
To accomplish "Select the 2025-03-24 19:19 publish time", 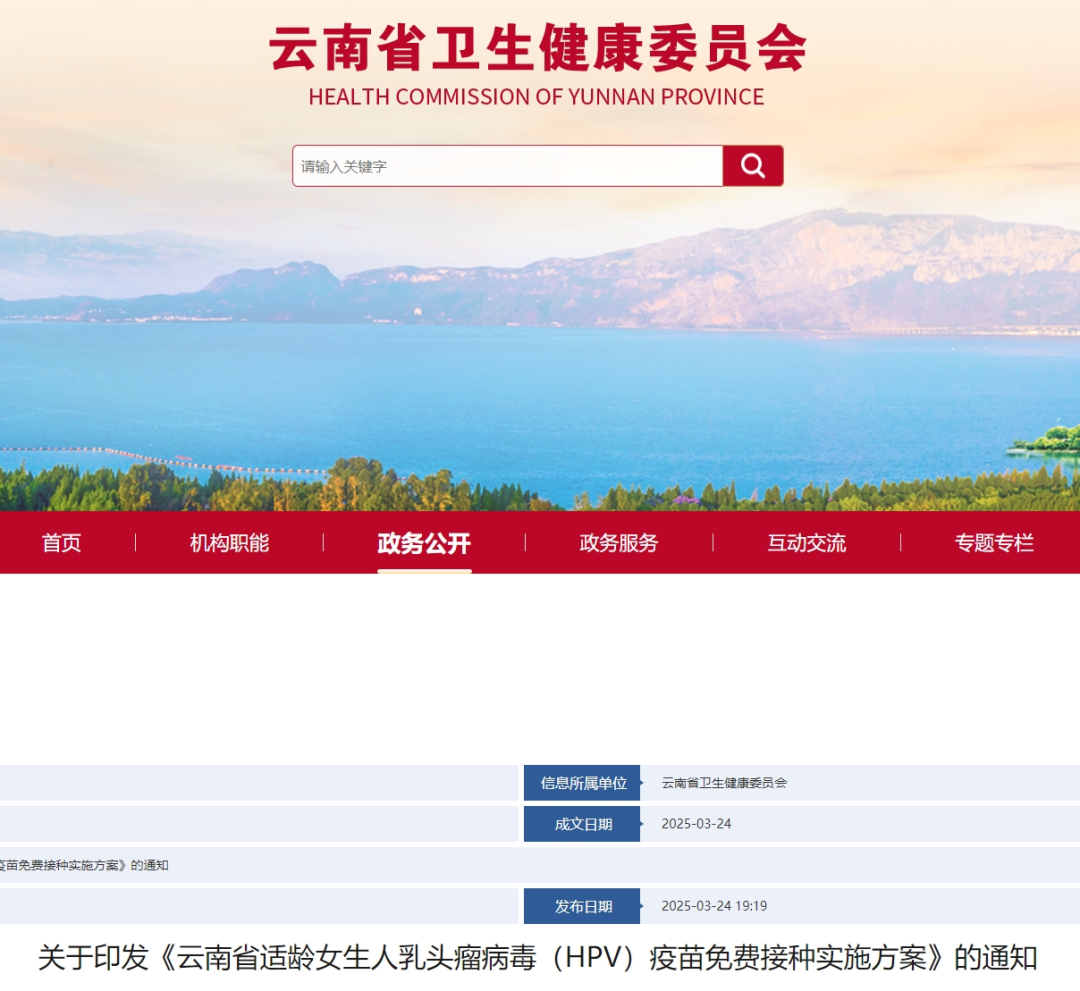I will point(714,906).
